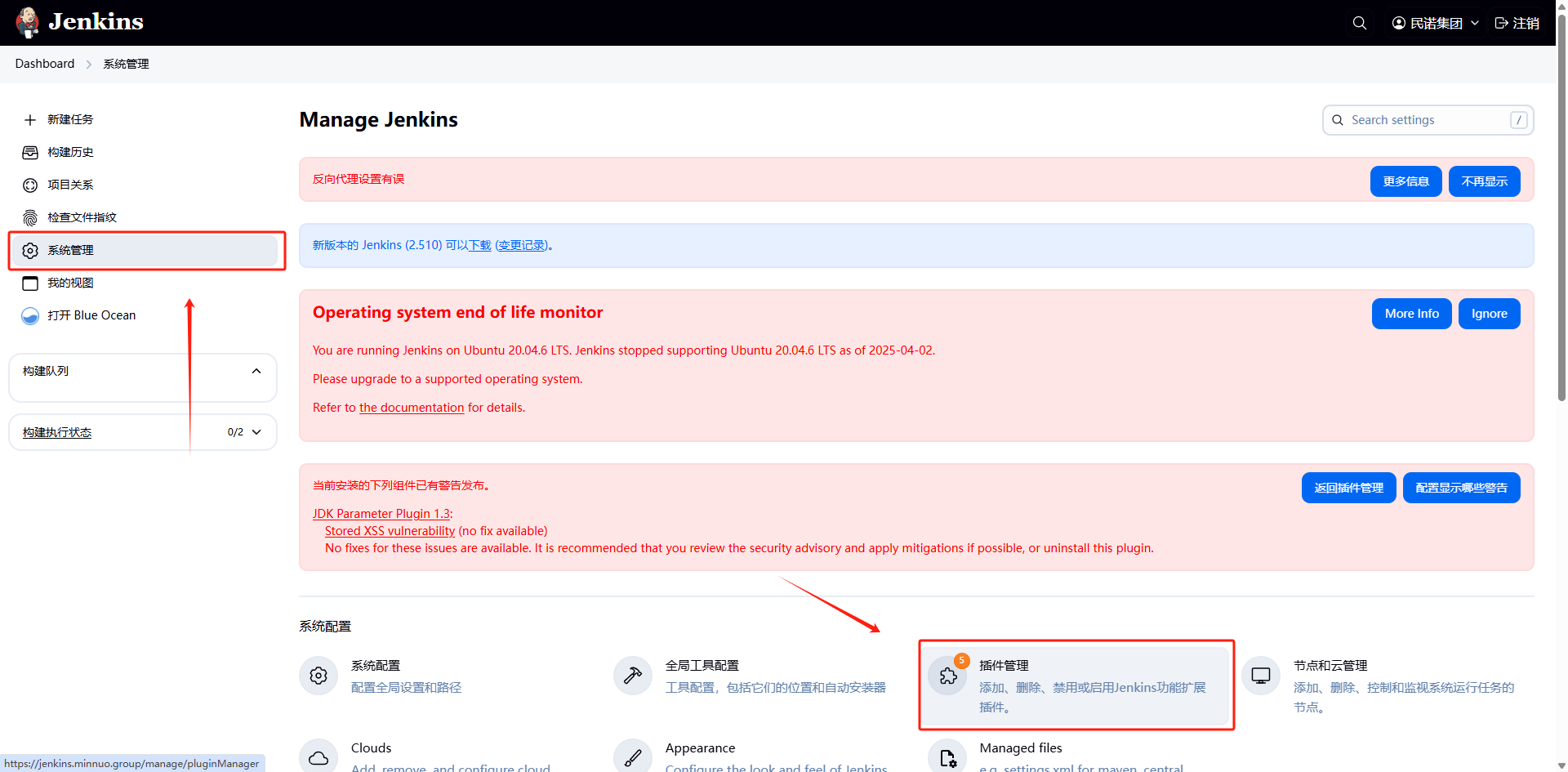
Task: Click the 节点和云管理 monitor icon
Action: tap(1261, 676)
